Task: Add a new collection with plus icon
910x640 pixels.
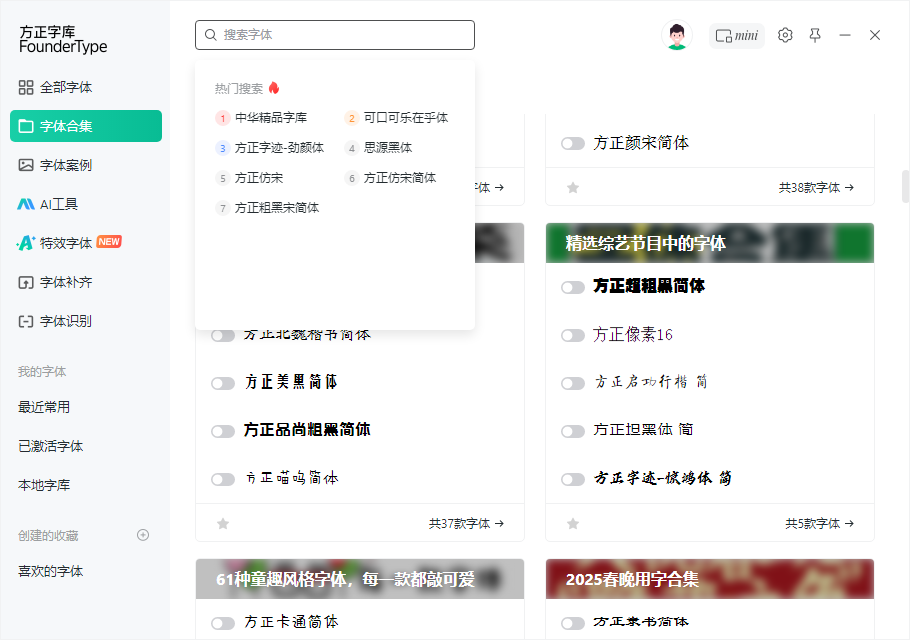Action: click(x=143, y=535)
